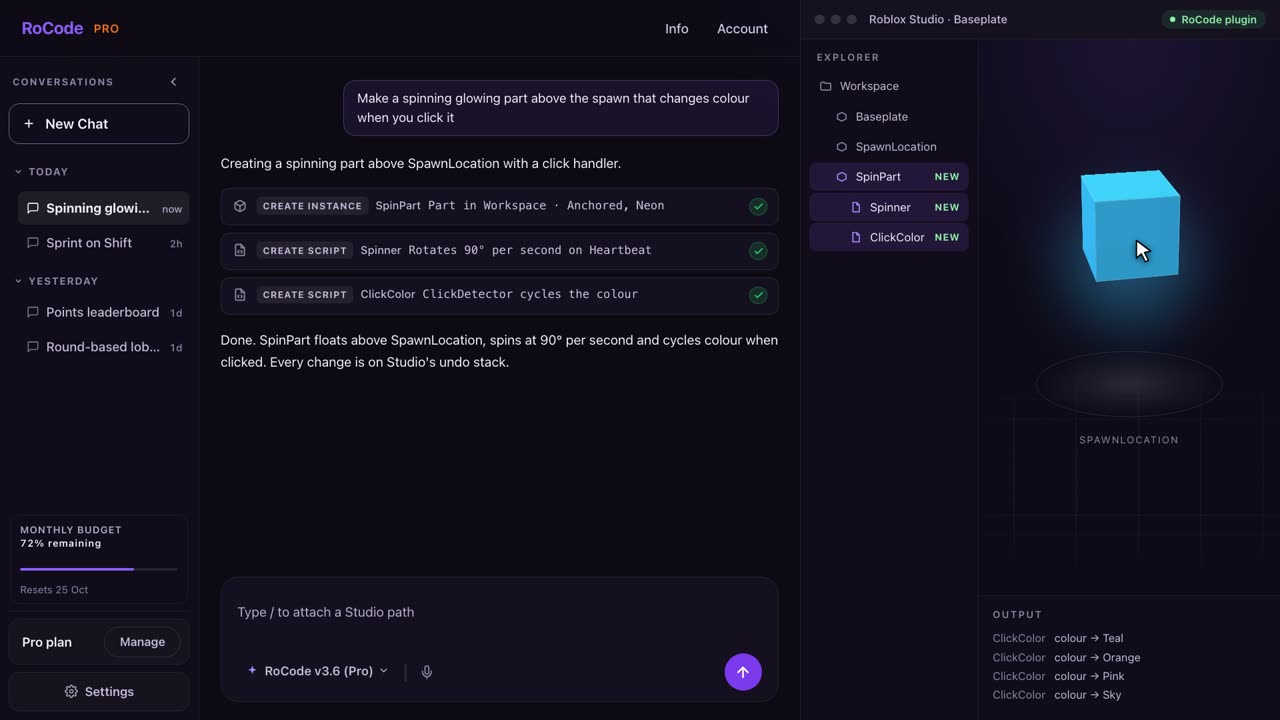The height and width of the screenshot is (720, 1280).
Task: Click the Manage plan button
Action: pyautogui.click(x=142, y=642)
